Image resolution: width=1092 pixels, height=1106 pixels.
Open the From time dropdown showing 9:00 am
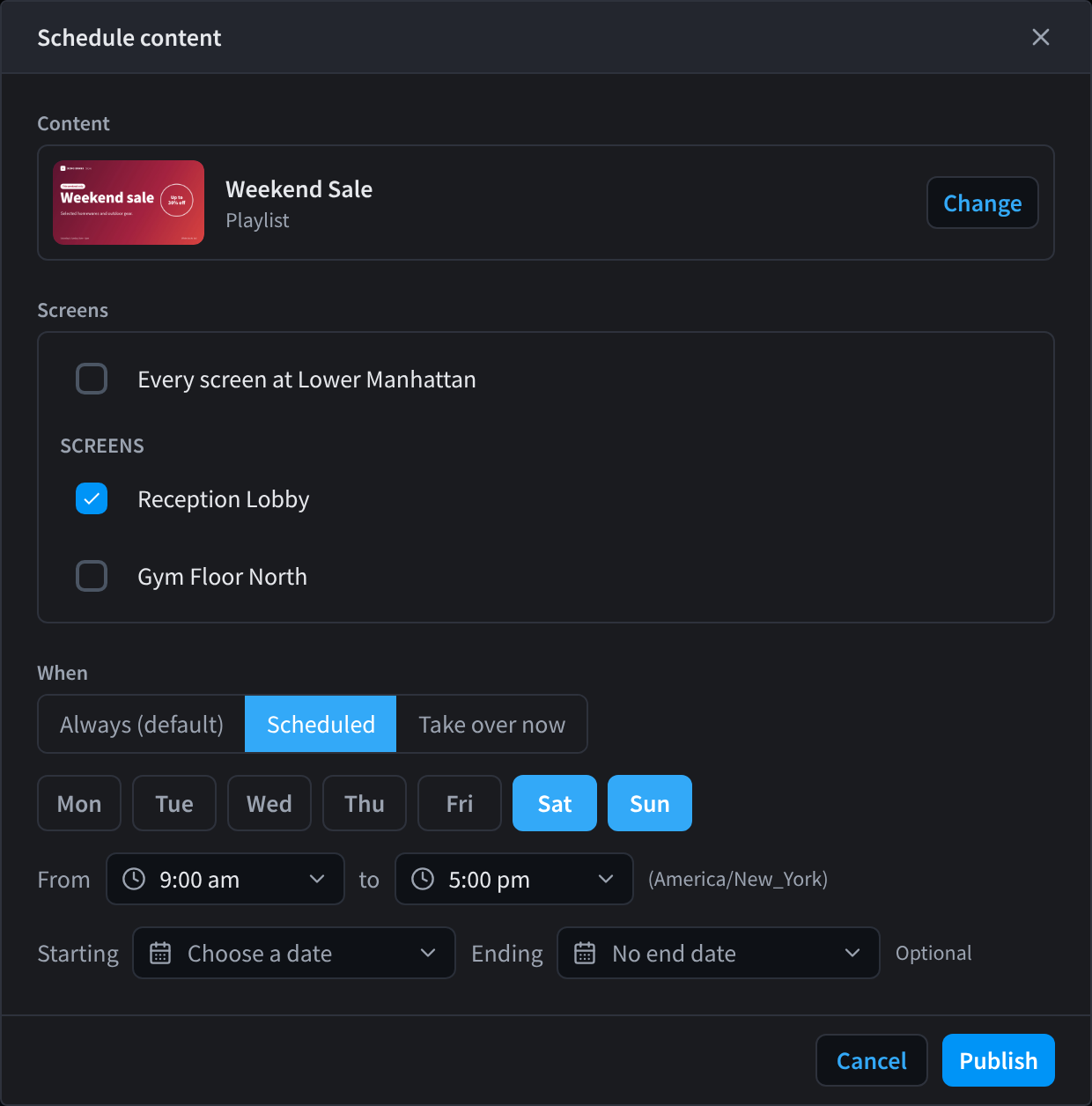[225, 879]
